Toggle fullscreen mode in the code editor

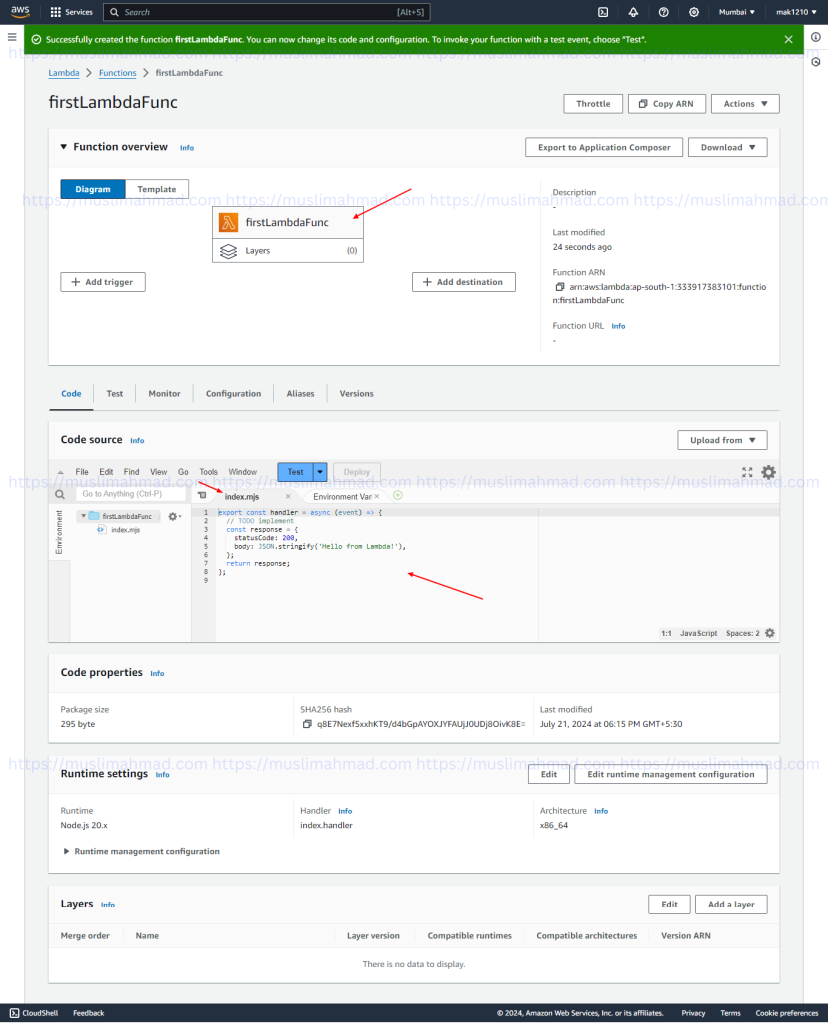(747, 472)
